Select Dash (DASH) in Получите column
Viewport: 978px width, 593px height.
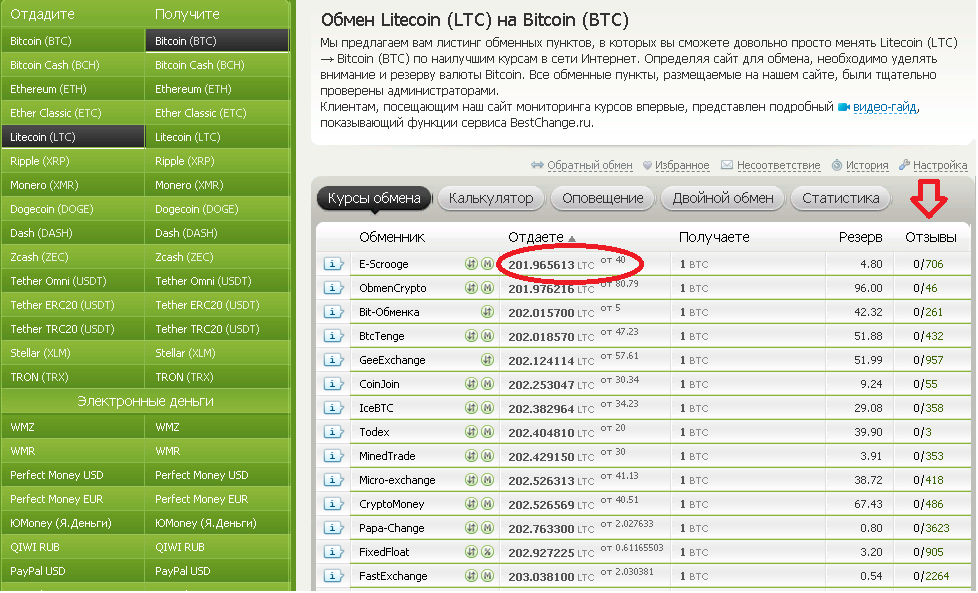[218, 233]
